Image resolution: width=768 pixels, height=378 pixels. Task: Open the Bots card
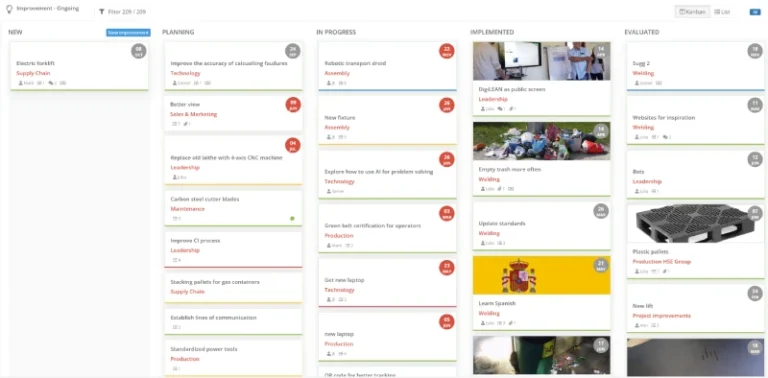638,172
